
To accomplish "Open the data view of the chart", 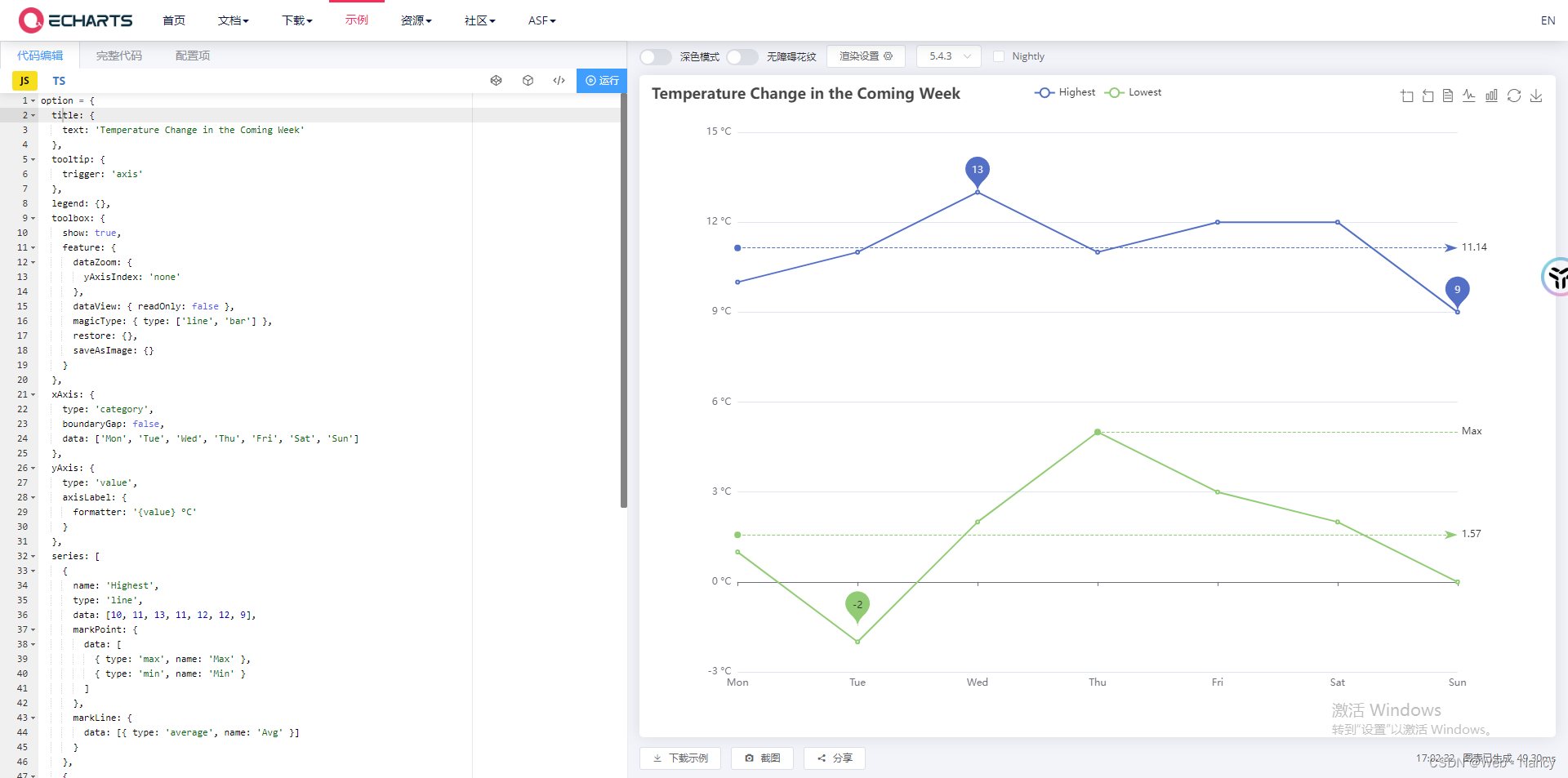I will click(x=1448, y=96).
